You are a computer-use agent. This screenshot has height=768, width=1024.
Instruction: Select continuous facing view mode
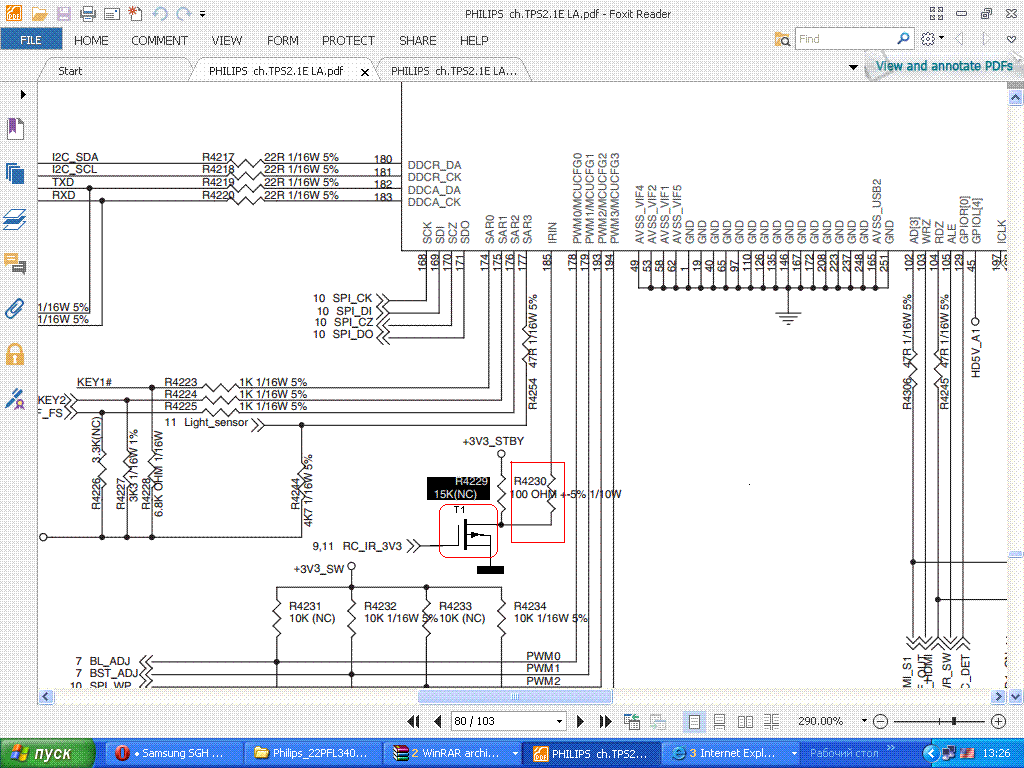pyautogui.click(x=771, y=722)
